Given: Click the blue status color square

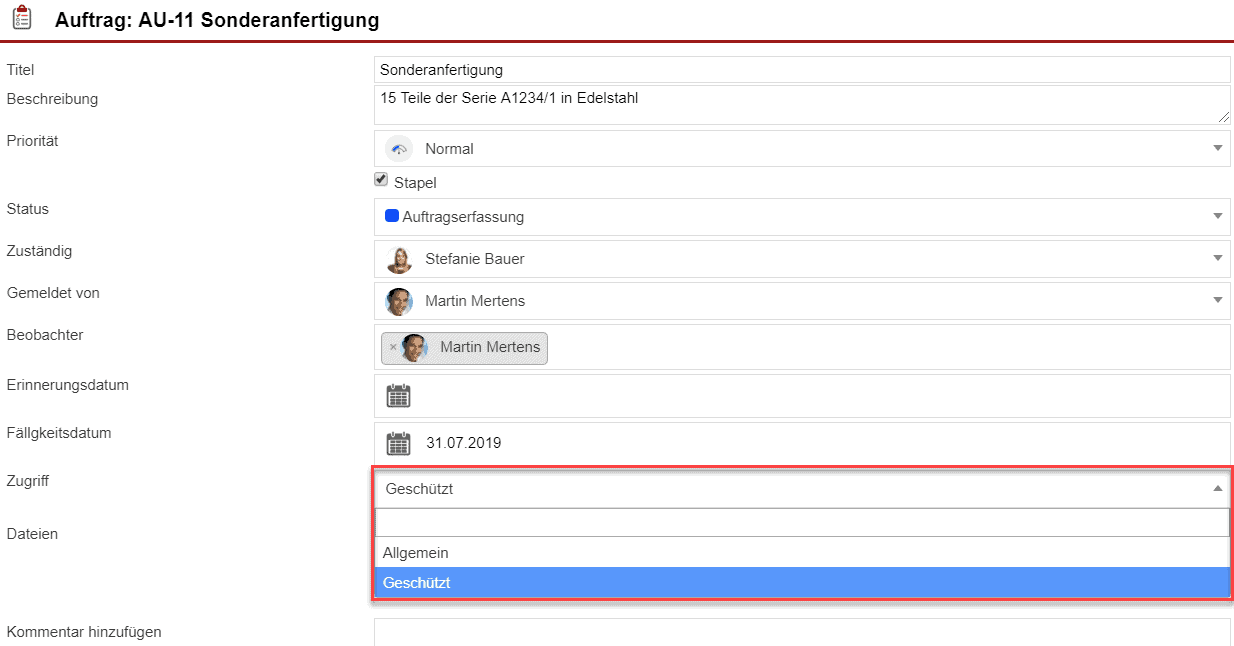Looking at the screenshot, I should point(392,216).
